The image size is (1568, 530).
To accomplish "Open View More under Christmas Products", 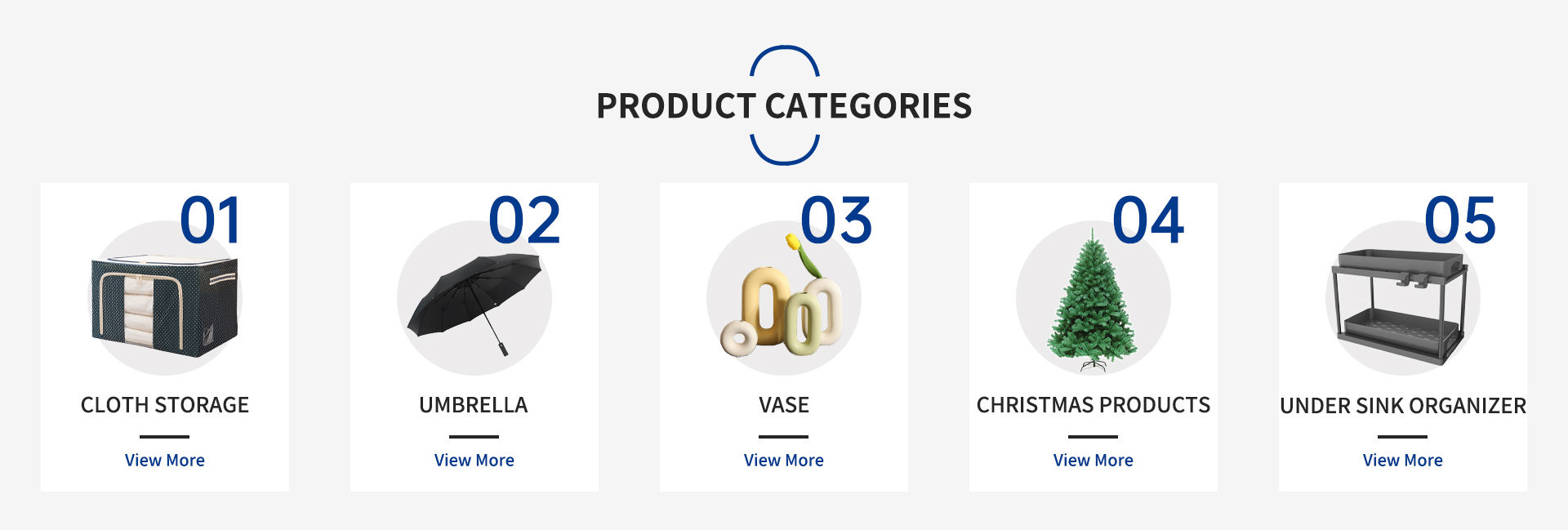I will [x=1093, y=461].
